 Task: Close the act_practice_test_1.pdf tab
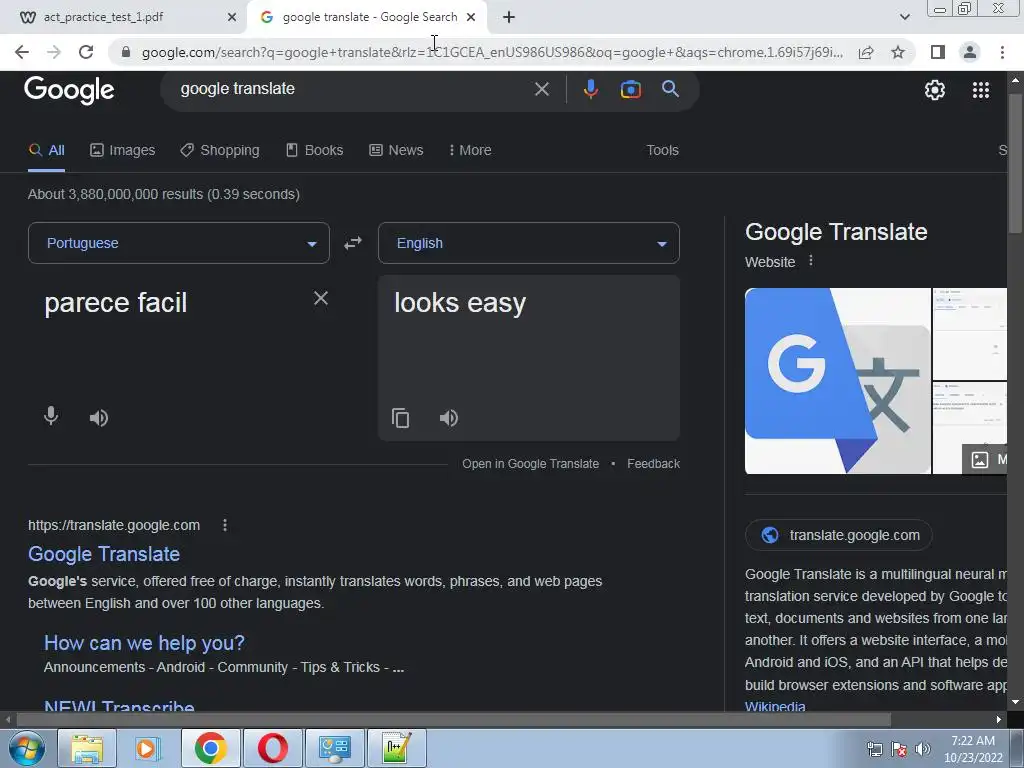(x=232, y=18)
